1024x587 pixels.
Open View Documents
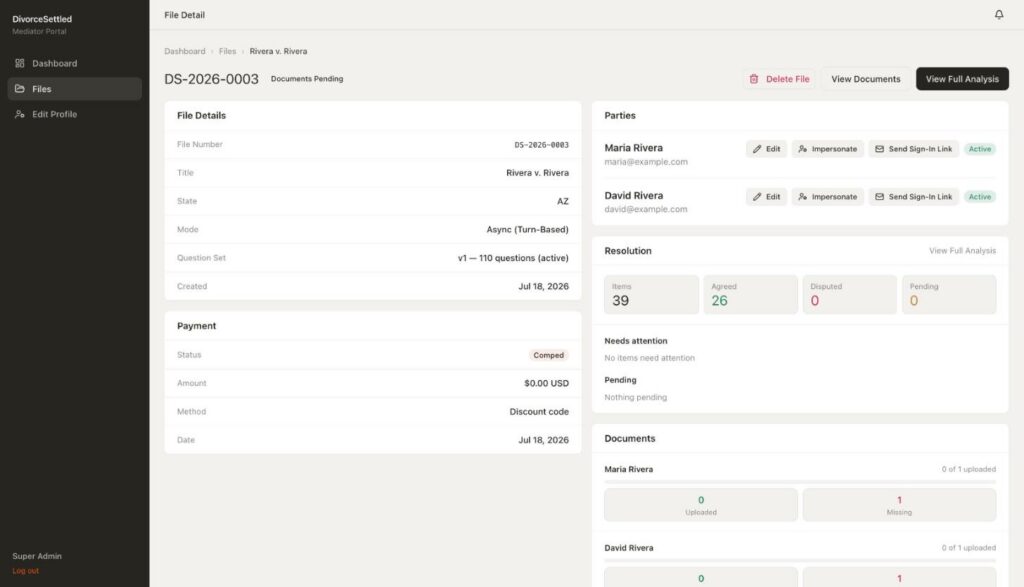(x=865, y=79)
